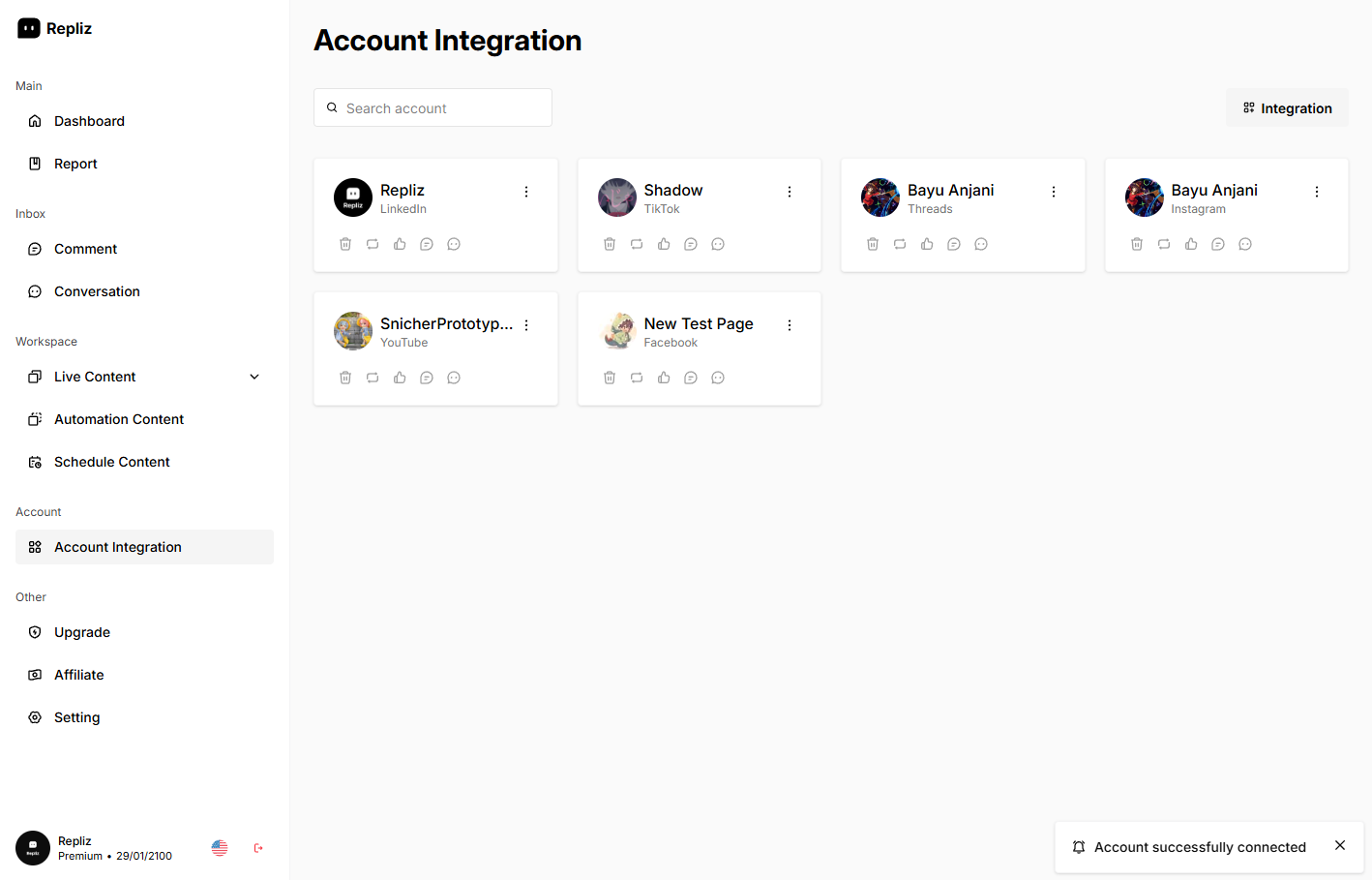Click thumbs-up icon on Shadow TikTok card
The height and width of the screenshot is (880, 1372).
[664, 244]
